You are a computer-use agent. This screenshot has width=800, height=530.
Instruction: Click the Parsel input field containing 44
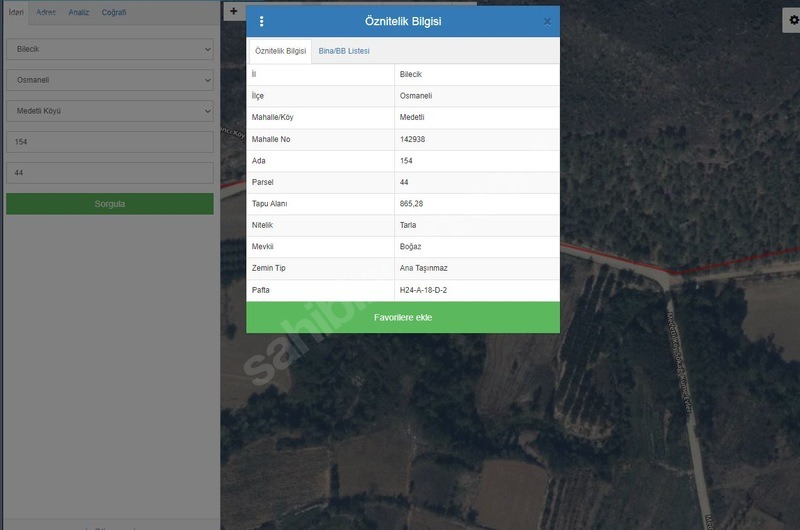coord(110,173)
